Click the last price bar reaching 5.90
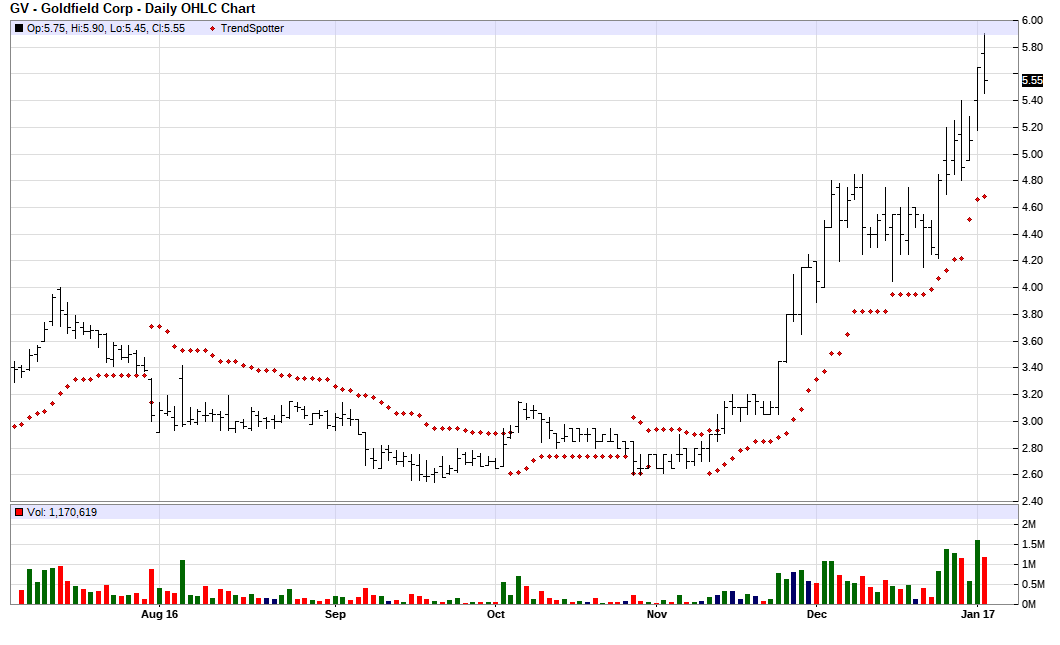This screenshot has width=1060, height=645. 985,64
